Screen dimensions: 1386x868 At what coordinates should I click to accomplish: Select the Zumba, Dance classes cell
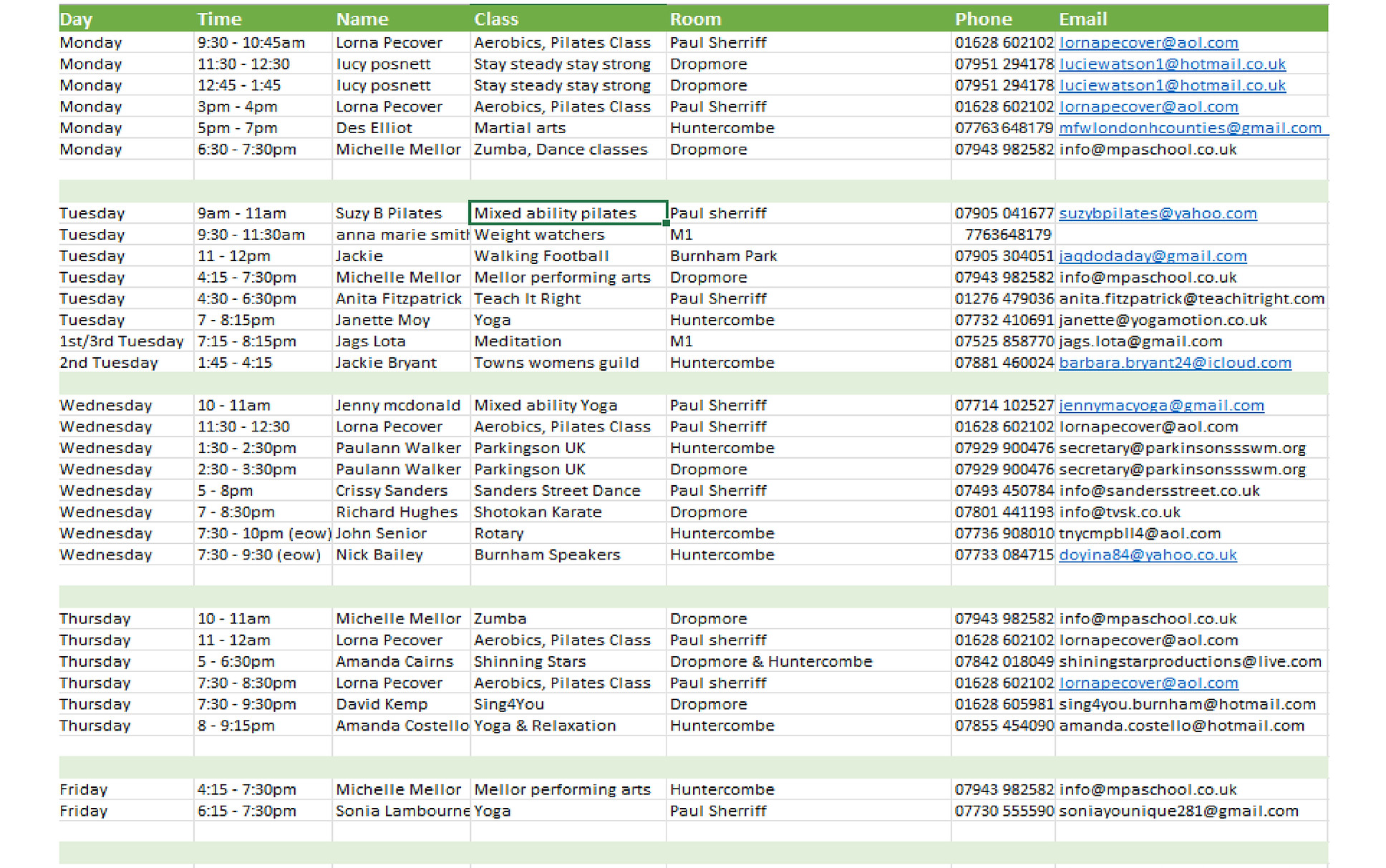click(568, 150)
